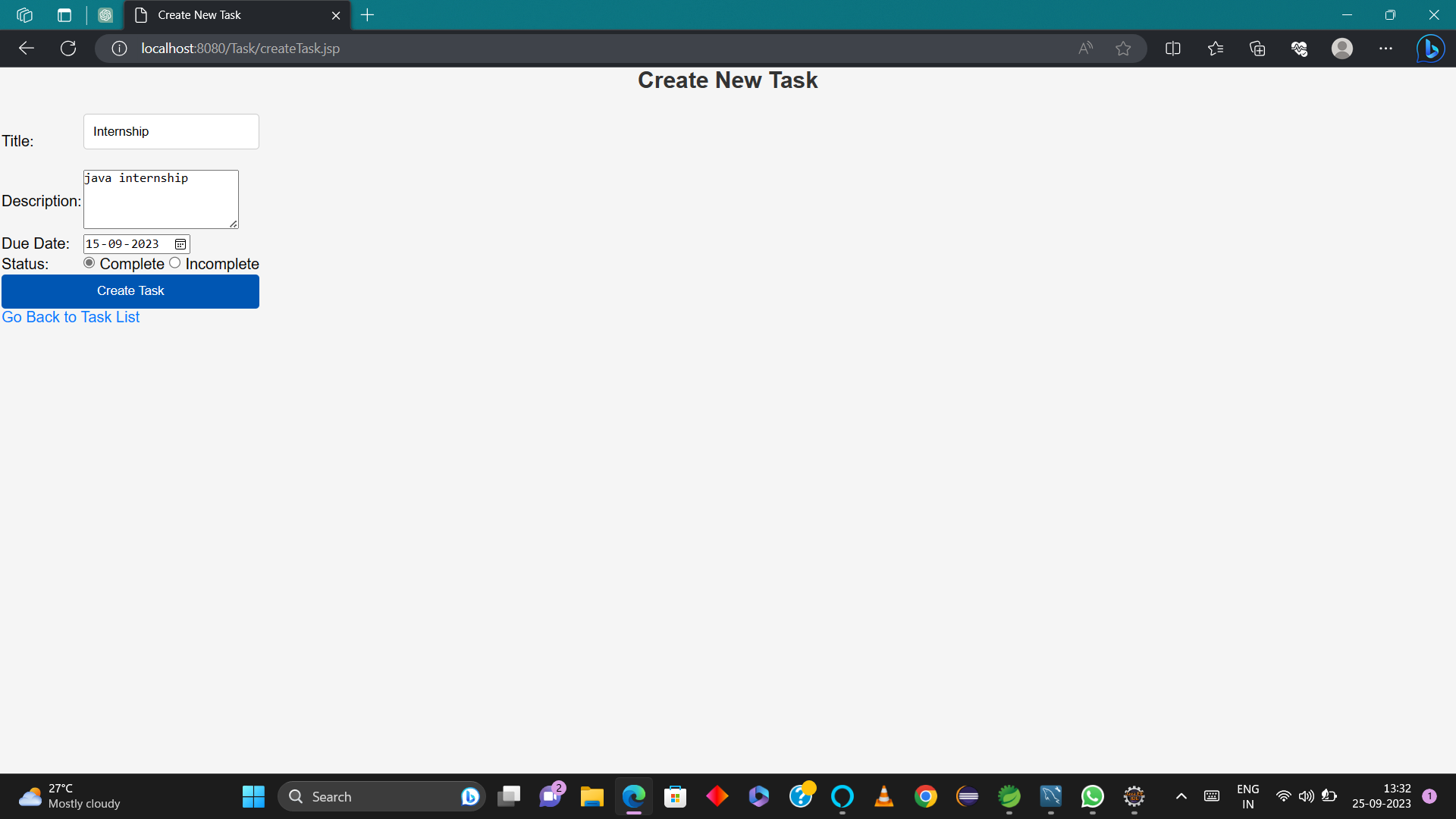
Task: Open Bing Chat in the browser toolbar
Action: [x=1430, y=48]
